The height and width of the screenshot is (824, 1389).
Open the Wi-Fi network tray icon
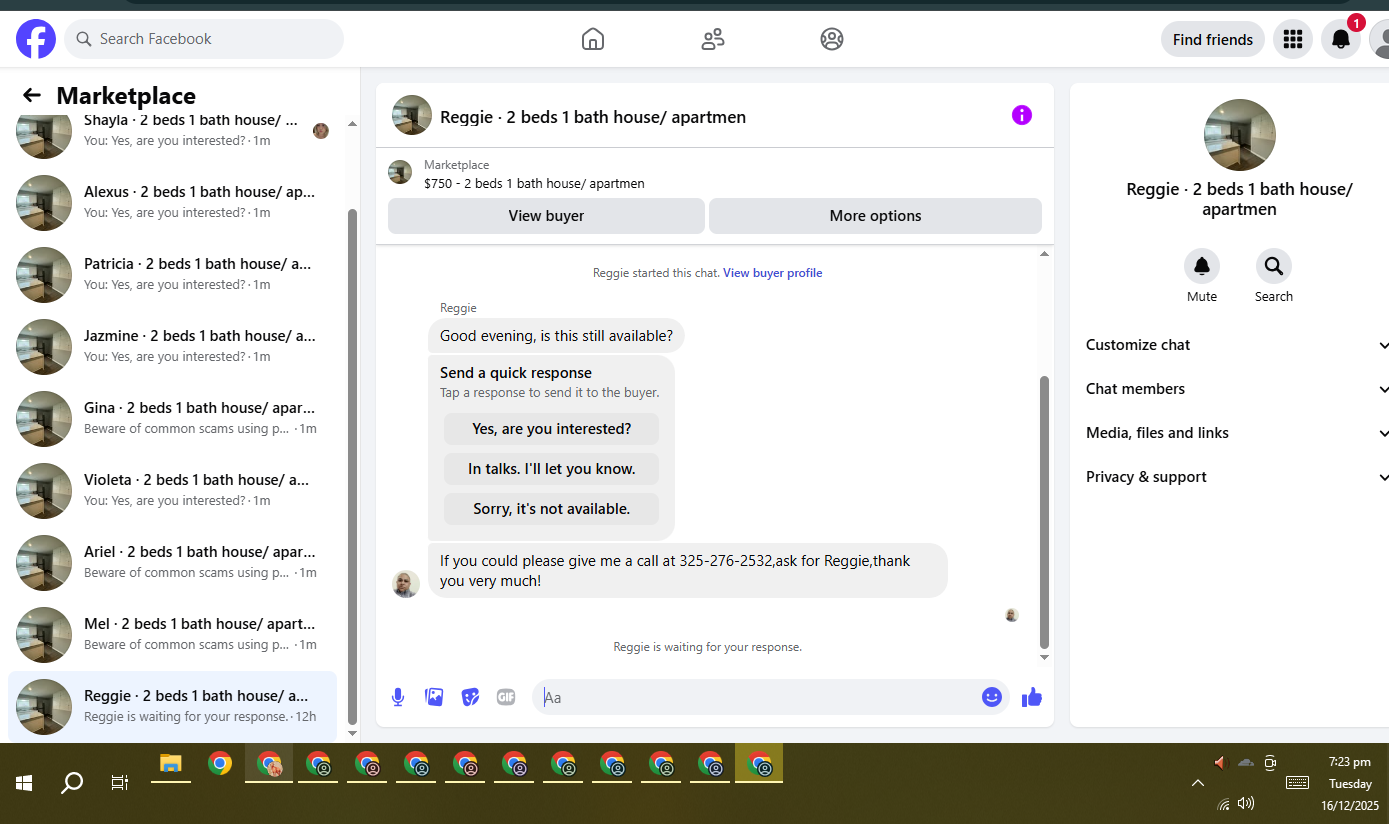coord(1223,804)
